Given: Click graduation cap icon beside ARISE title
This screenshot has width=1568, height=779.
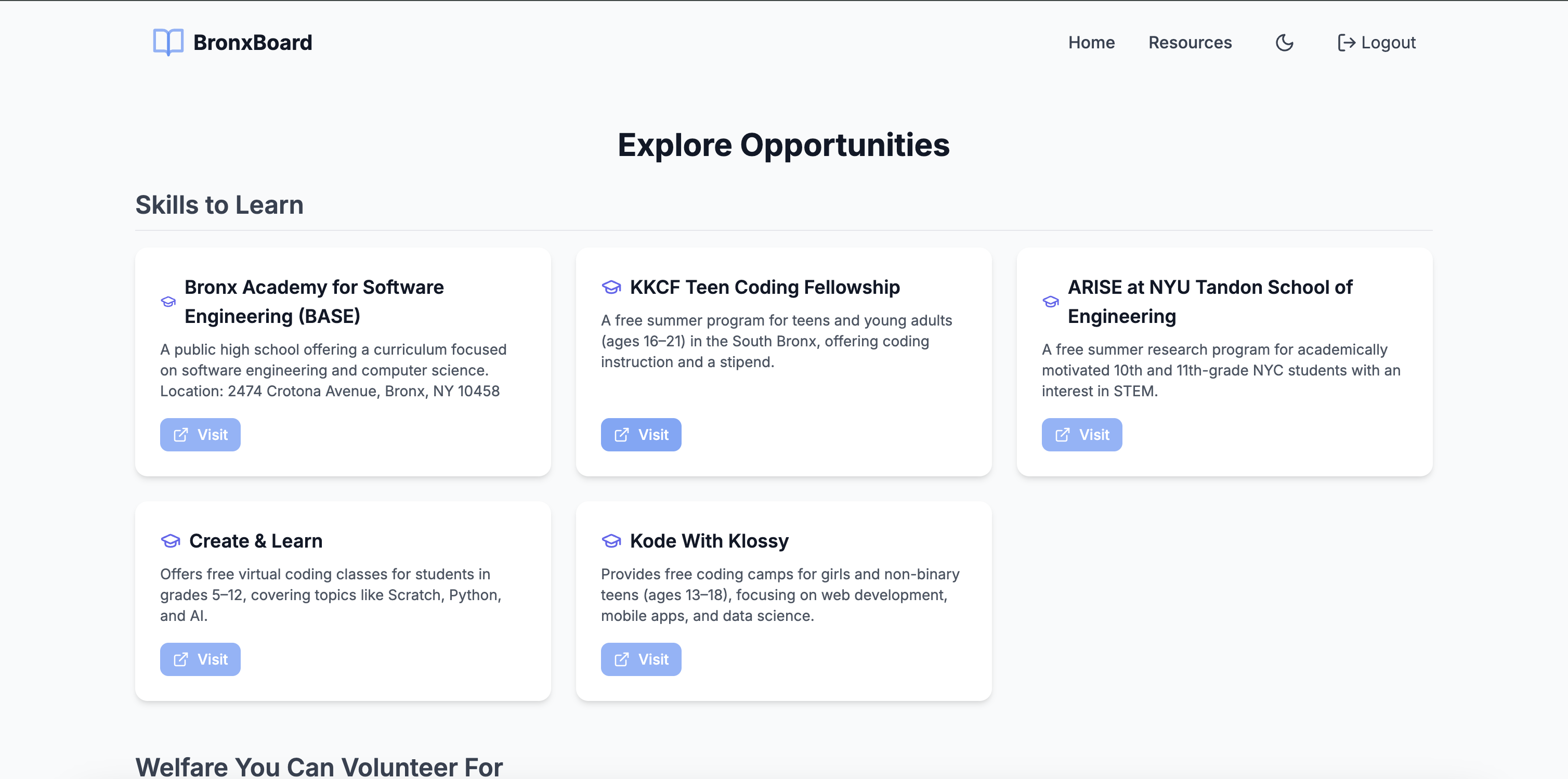Looking at the screenshot, I should (1051, 302).
